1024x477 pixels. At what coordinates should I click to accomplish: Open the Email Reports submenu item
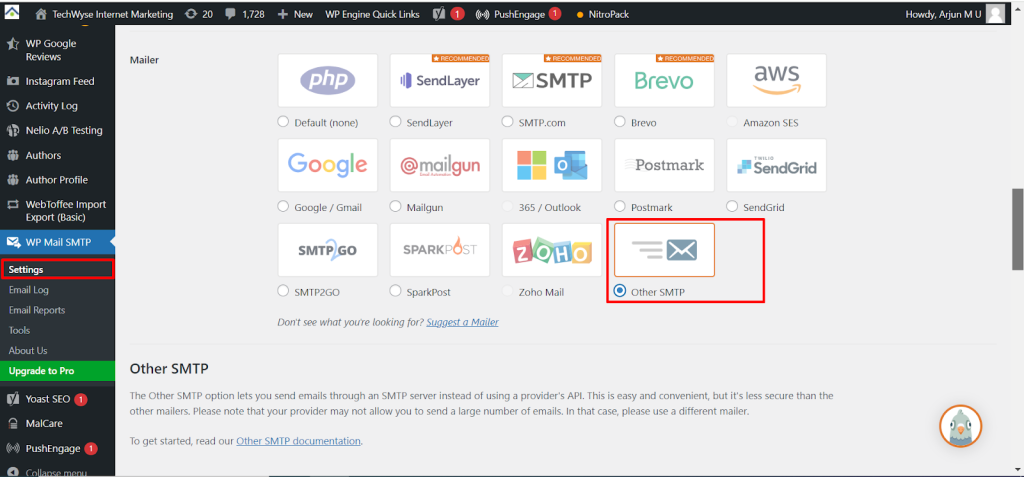[36, 310]
